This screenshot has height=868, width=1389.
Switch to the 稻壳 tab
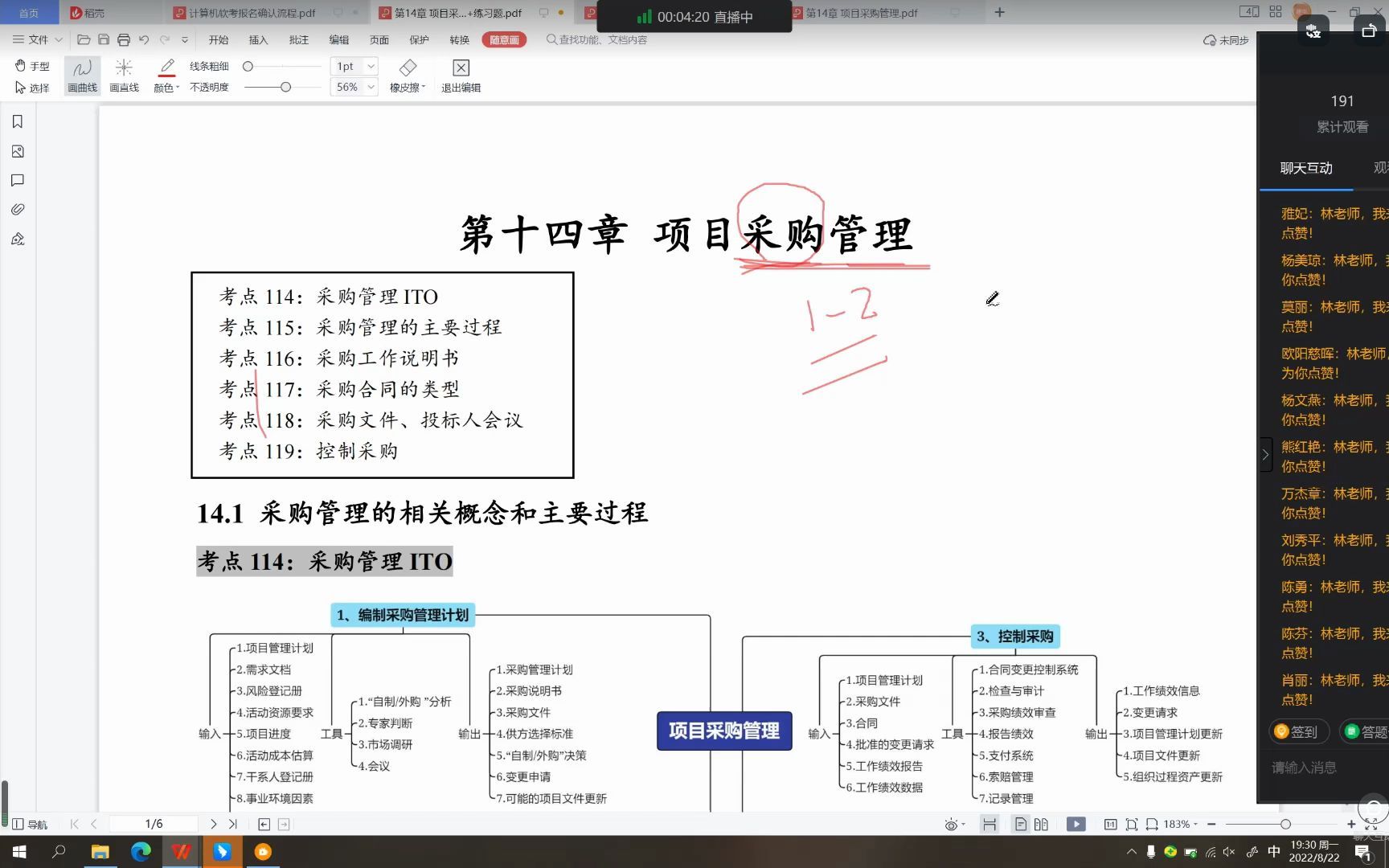pos(88,13)
